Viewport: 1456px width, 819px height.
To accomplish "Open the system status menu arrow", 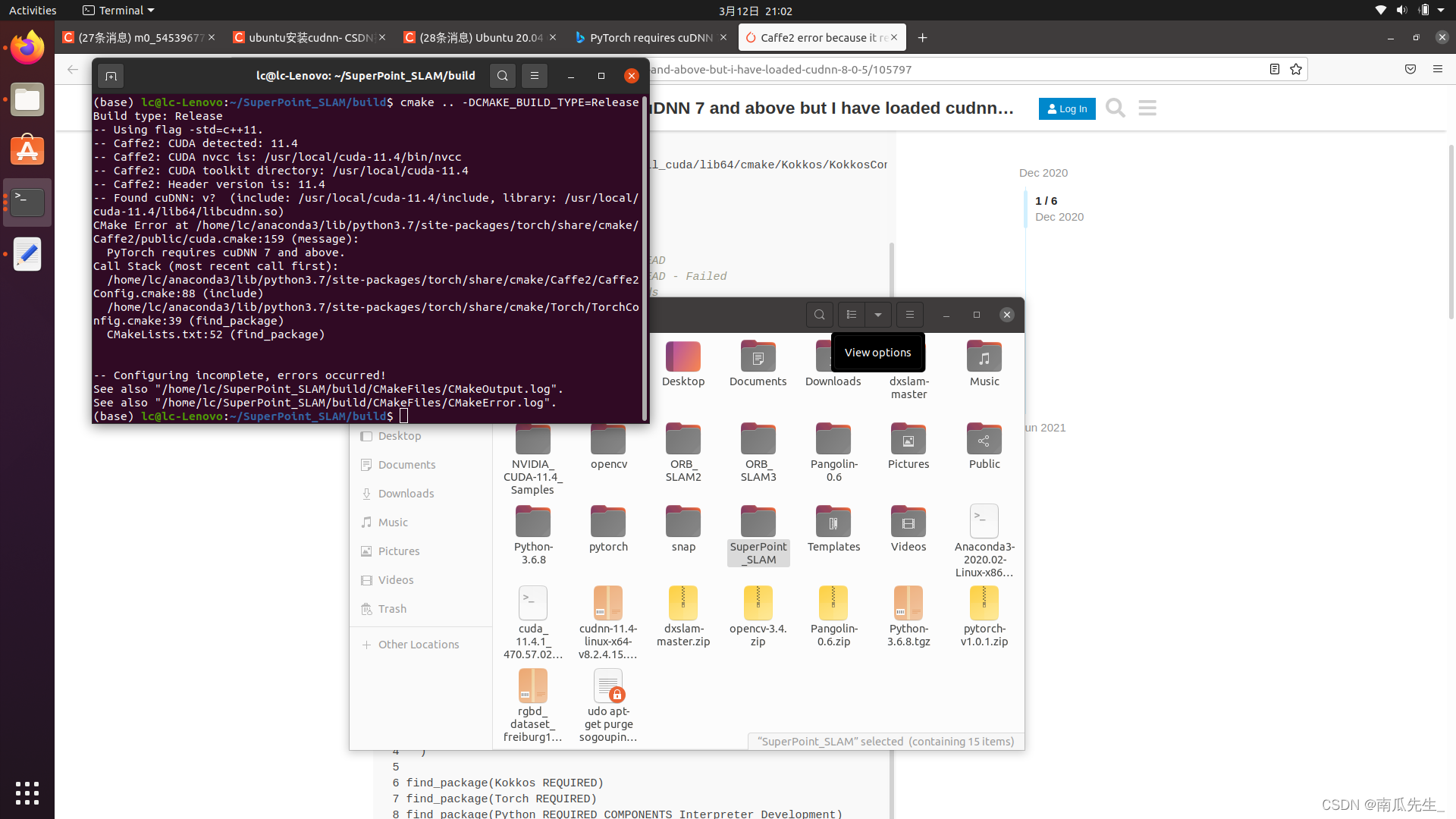I will pyautogui.click(x=1441, y=11).
